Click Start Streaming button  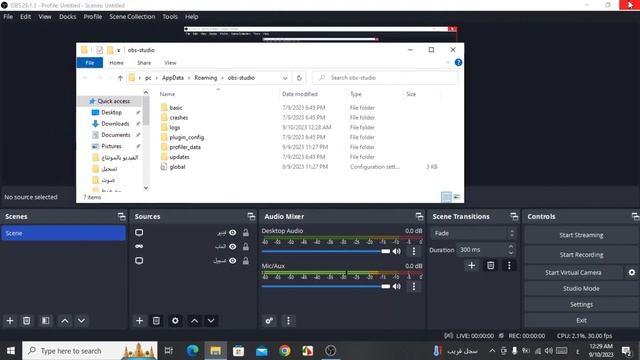pos(581,235)
